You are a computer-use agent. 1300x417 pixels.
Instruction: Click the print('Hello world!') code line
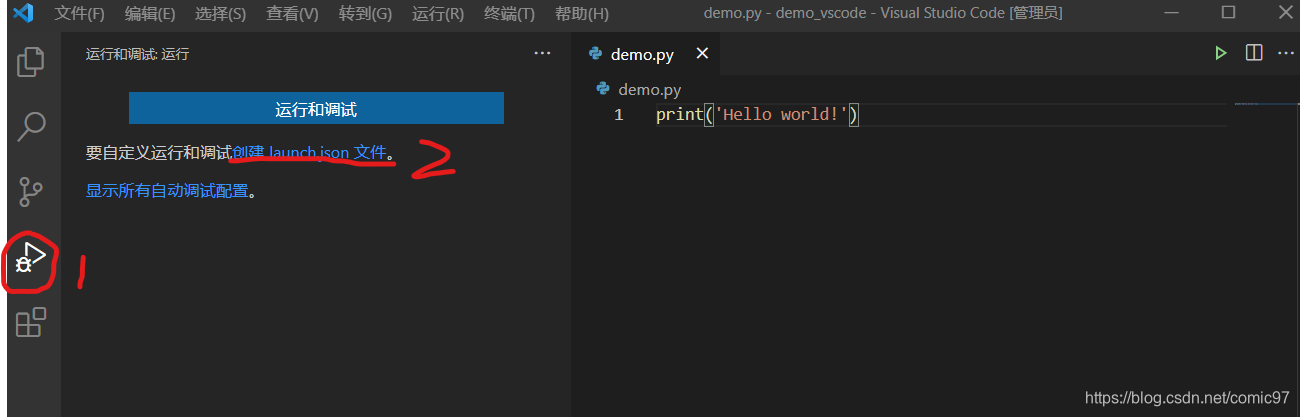point(758,115)
